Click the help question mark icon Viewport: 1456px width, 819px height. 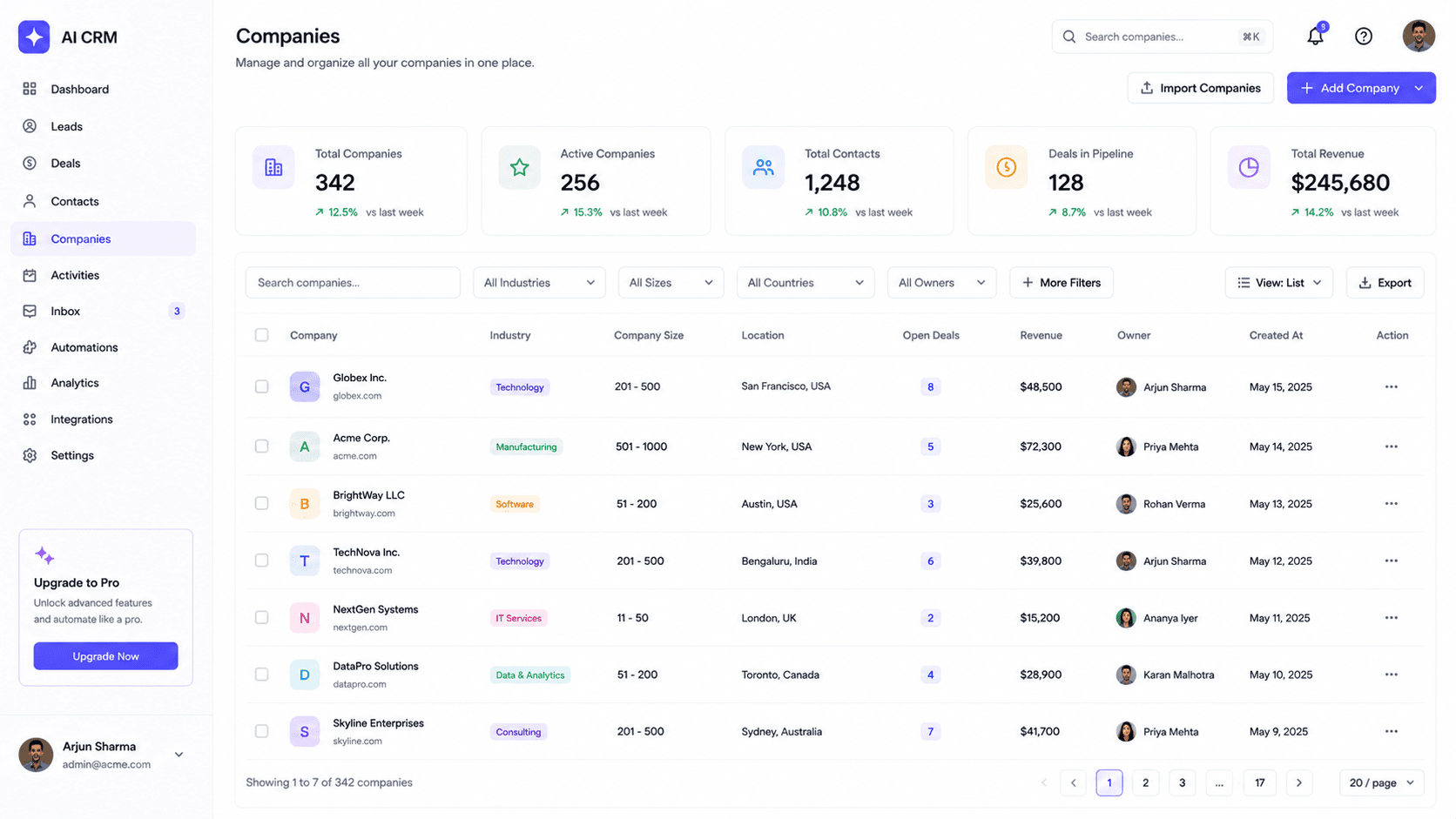click(x=1364, y=36)
